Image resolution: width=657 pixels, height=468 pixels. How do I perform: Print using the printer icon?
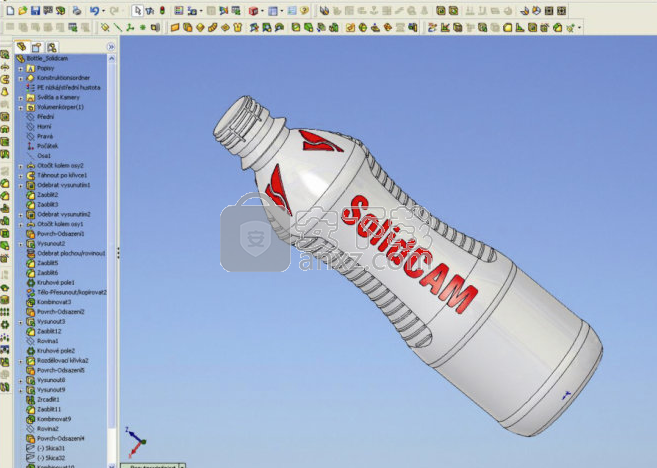pos(76,10)
